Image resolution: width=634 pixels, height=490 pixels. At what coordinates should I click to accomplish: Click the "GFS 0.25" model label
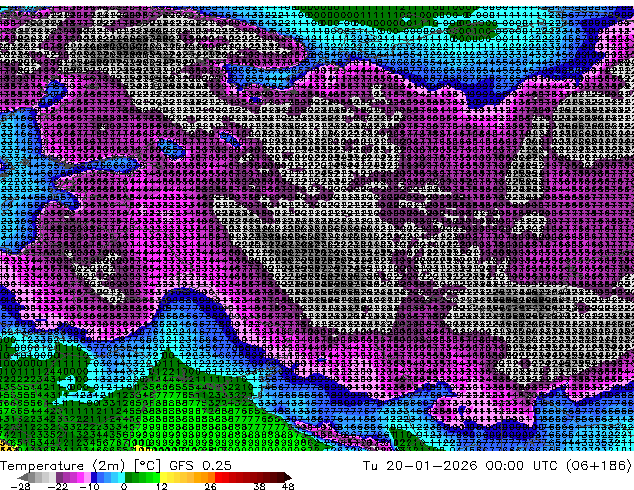(200, 466)
